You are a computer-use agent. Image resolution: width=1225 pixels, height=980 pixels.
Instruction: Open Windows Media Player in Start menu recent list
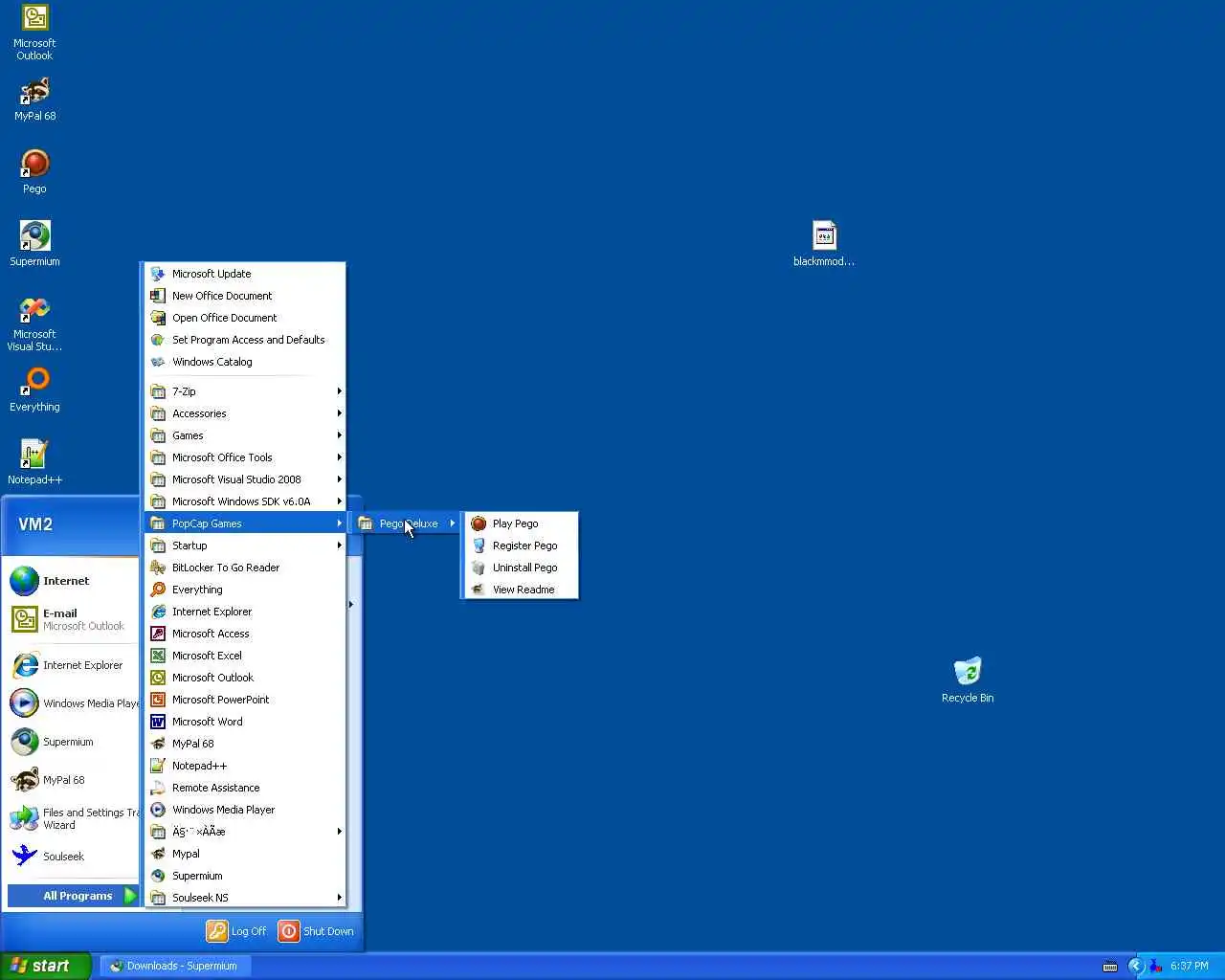(73, 703)
